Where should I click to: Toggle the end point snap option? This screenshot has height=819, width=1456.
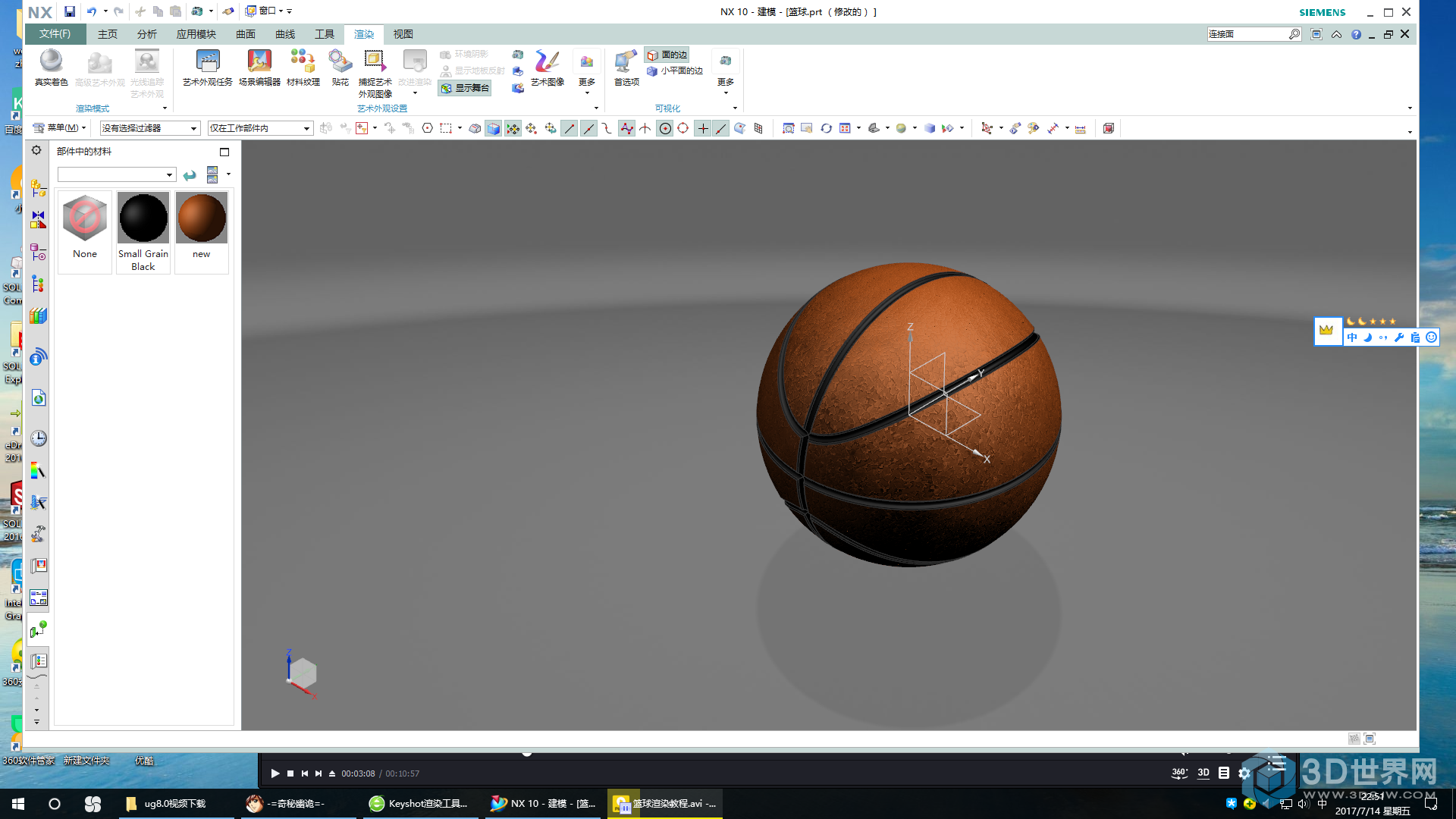coord(570,128)
